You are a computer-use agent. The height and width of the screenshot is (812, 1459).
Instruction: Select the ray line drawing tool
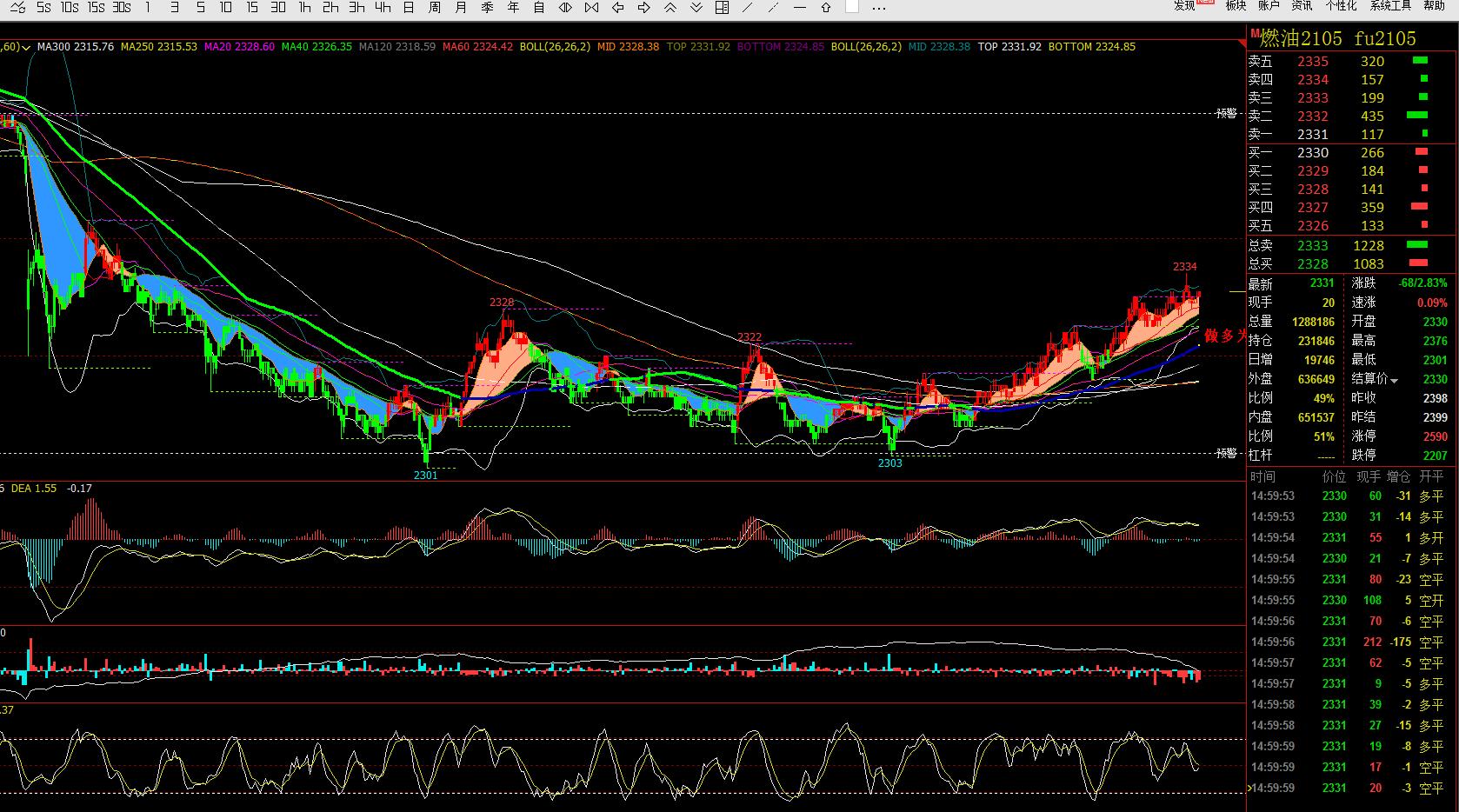774,7
